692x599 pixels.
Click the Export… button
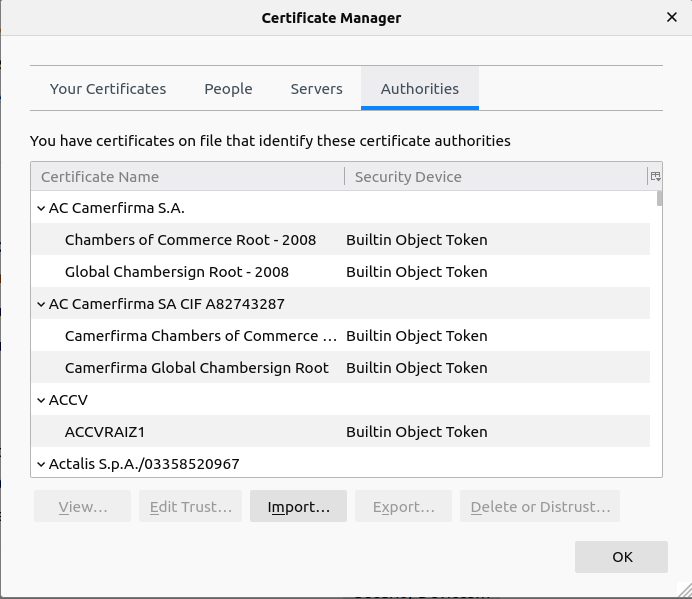tap(403, 506)
